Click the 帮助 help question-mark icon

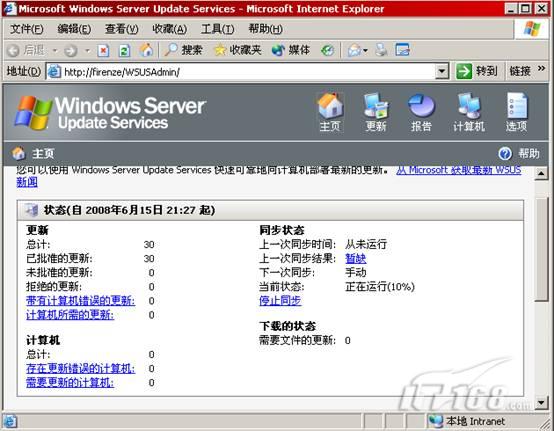pyautogui.click(x=505, y=154)
